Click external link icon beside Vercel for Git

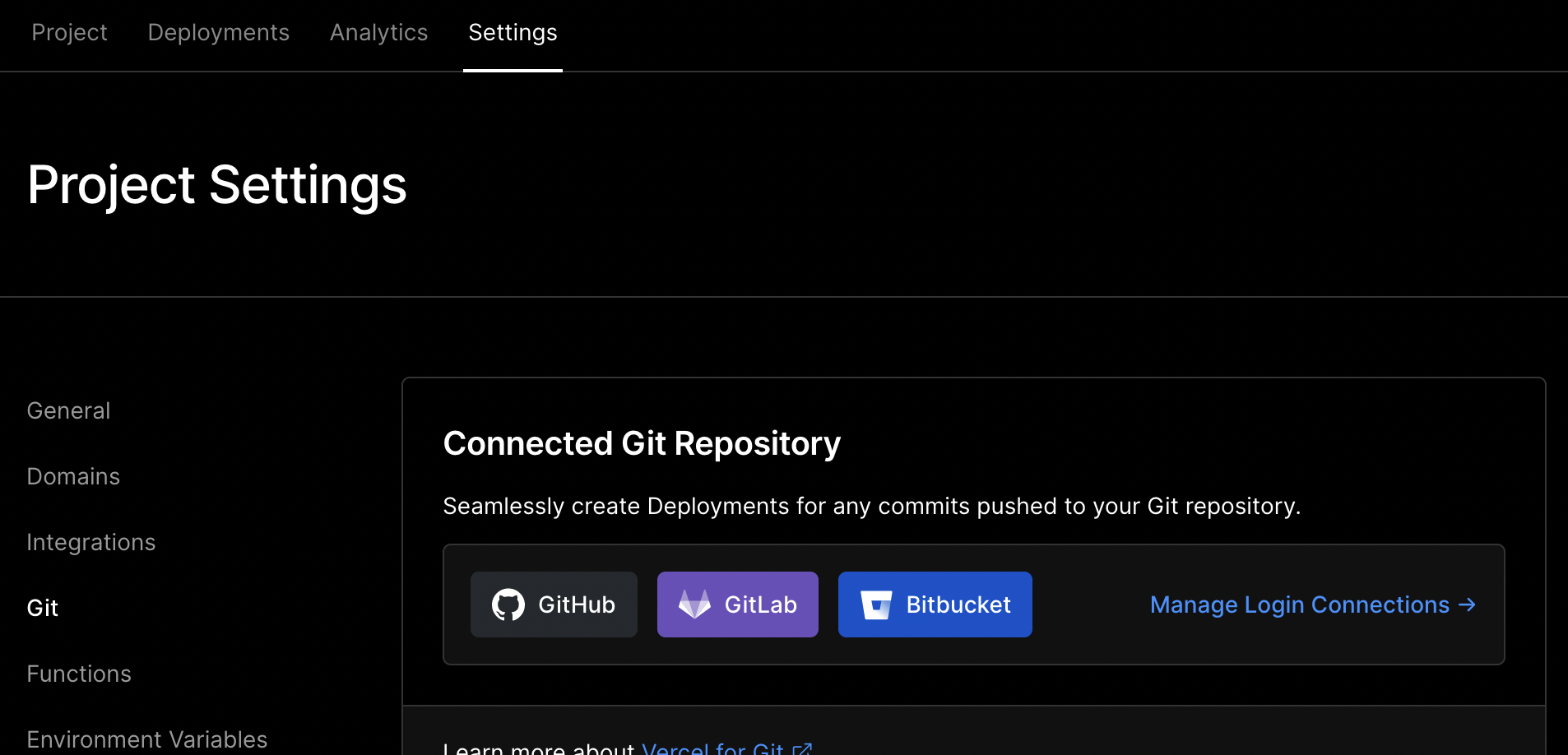pos(802,749)
